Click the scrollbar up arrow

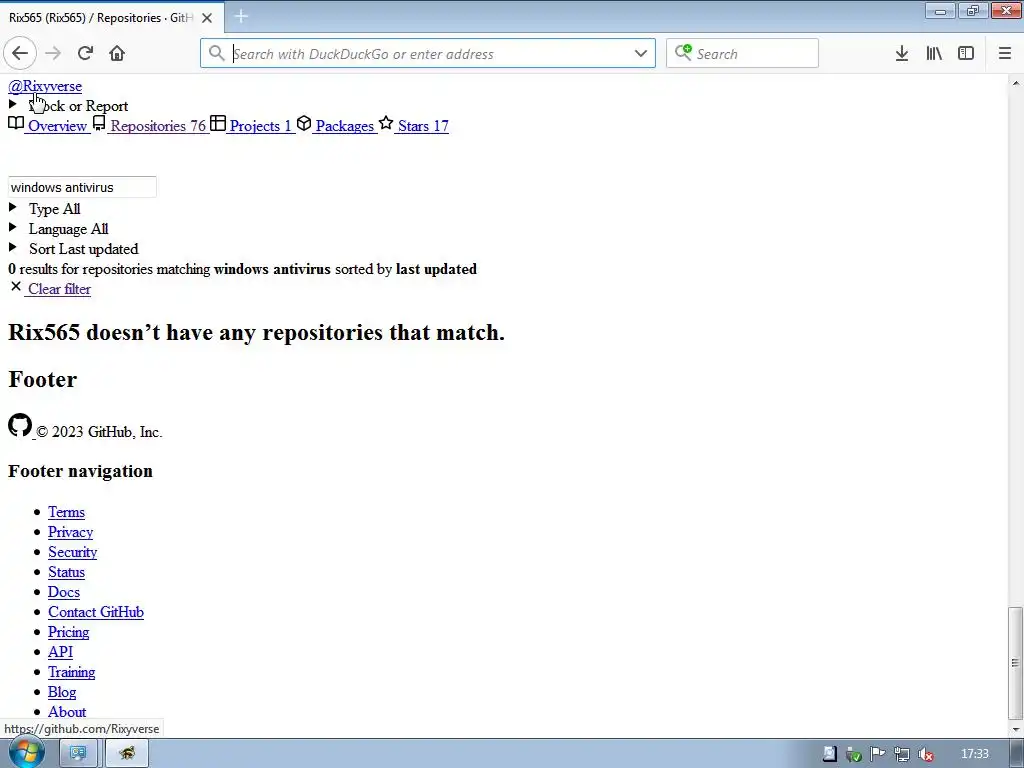1015,83
